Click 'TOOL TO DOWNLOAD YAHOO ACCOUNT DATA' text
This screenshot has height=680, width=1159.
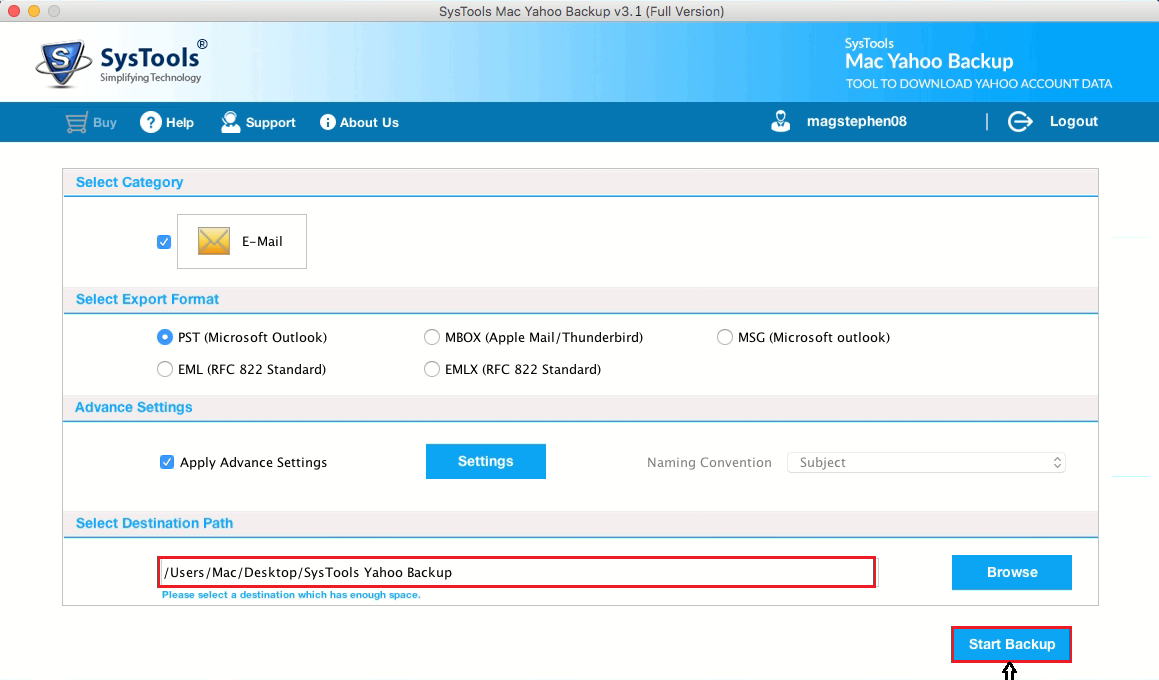(979, 84)
